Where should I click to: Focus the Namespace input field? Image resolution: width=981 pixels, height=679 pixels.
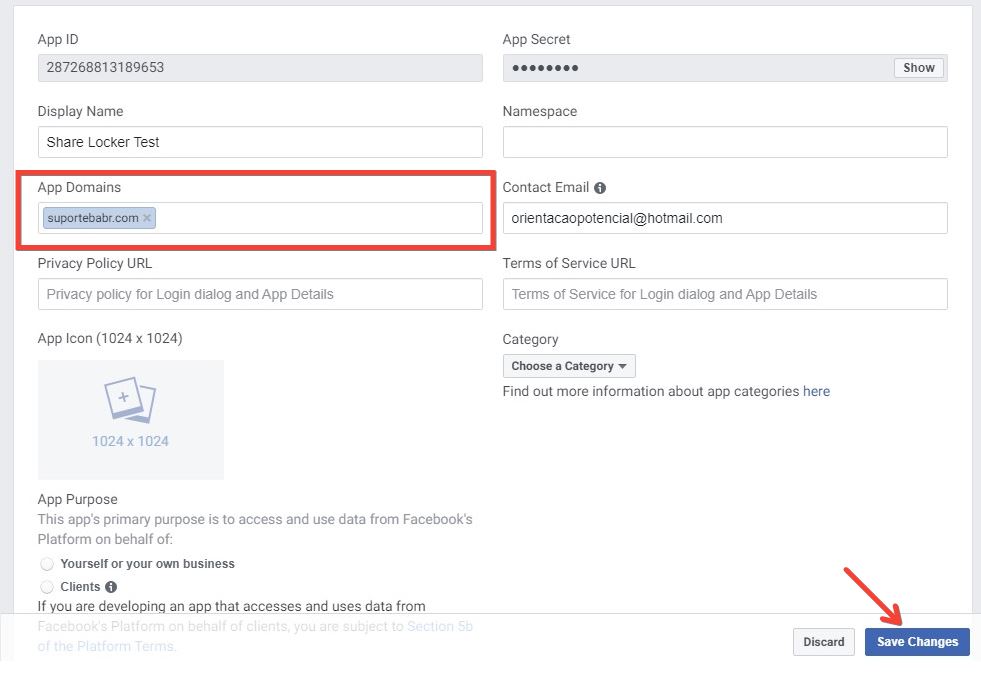725,142
